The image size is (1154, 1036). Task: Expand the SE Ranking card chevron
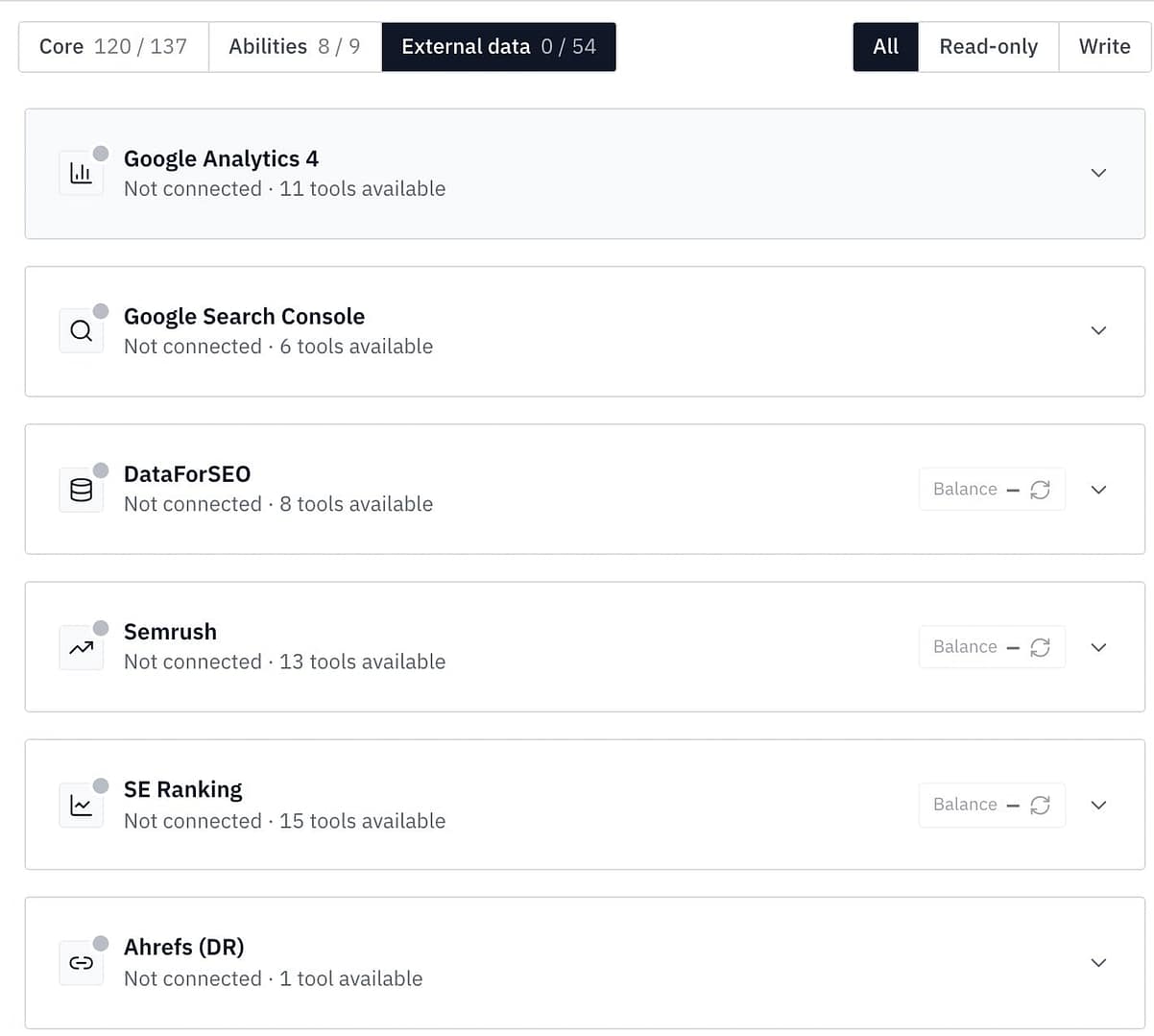(x=1098, y=805)
